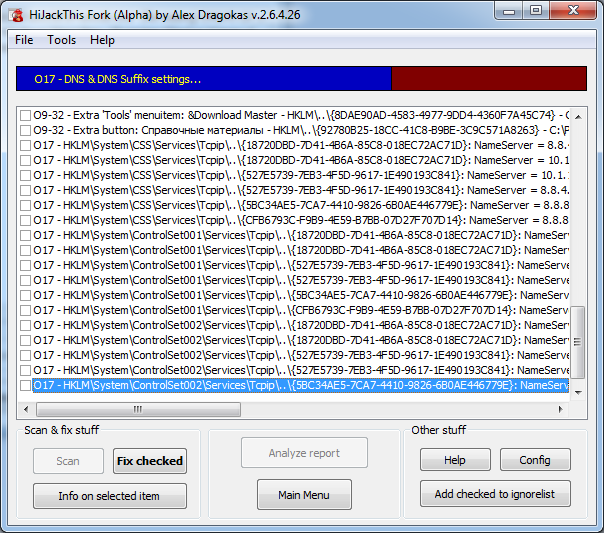Click the HiJackThis app icon in title bar

pos(16,12)
